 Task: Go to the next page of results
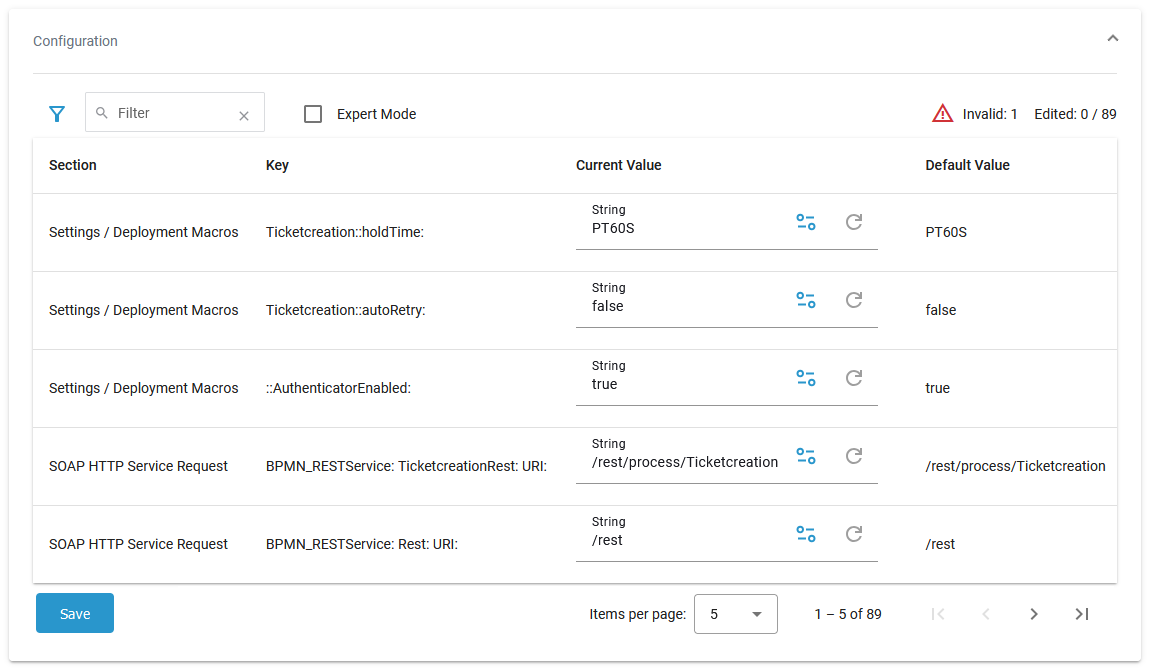coord(1034,614)
